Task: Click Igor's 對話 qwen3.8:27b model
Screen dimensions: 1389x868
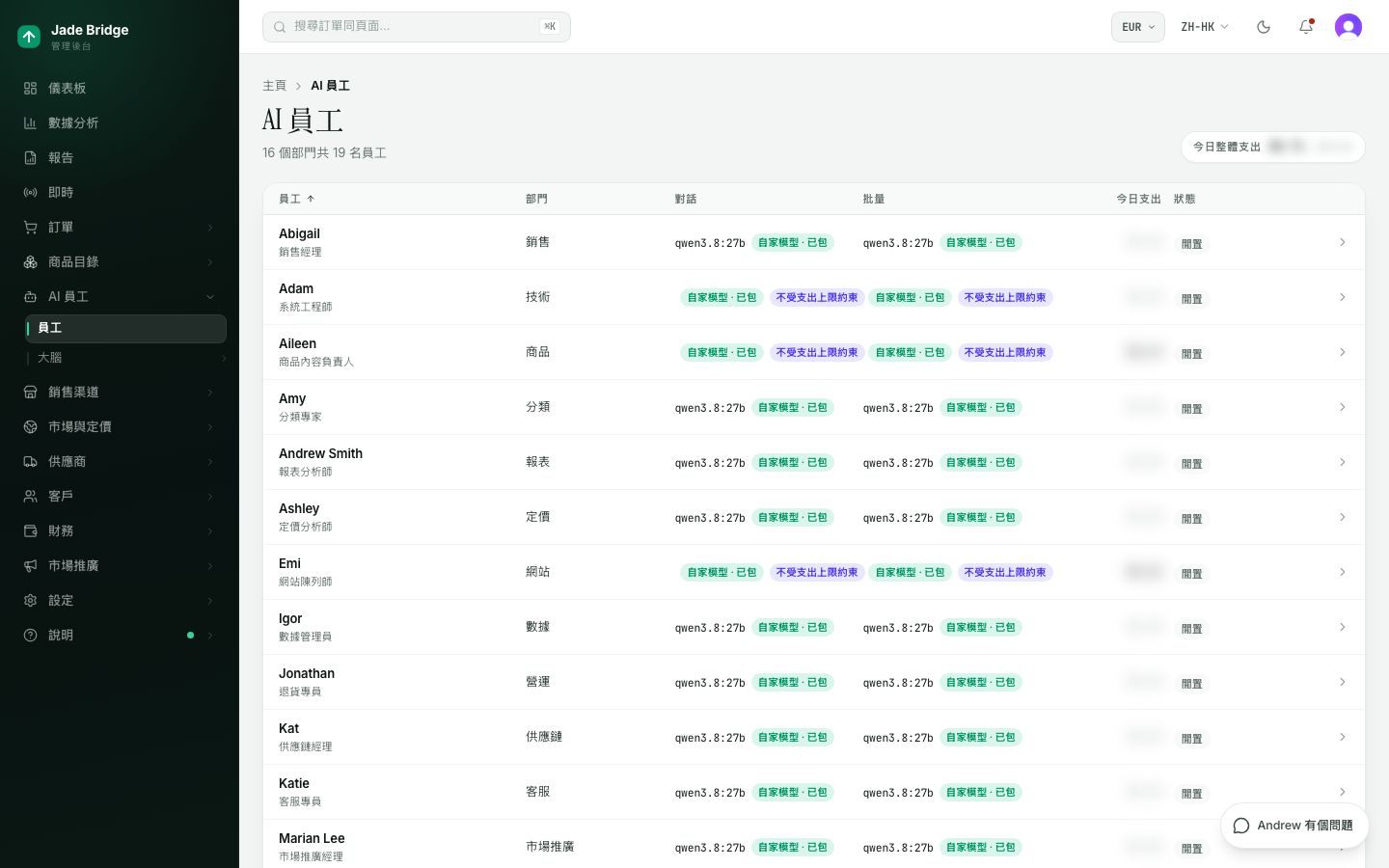Action: [710, 628]
